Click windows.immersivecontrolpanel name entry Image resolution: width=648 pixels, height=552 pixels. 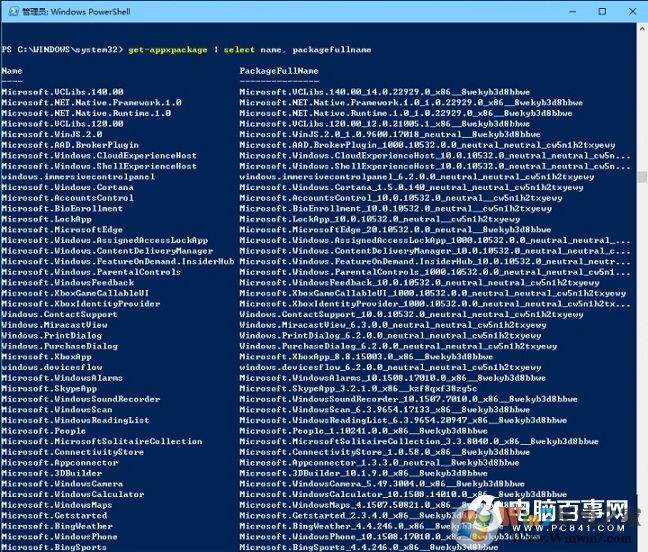point(78,176)
